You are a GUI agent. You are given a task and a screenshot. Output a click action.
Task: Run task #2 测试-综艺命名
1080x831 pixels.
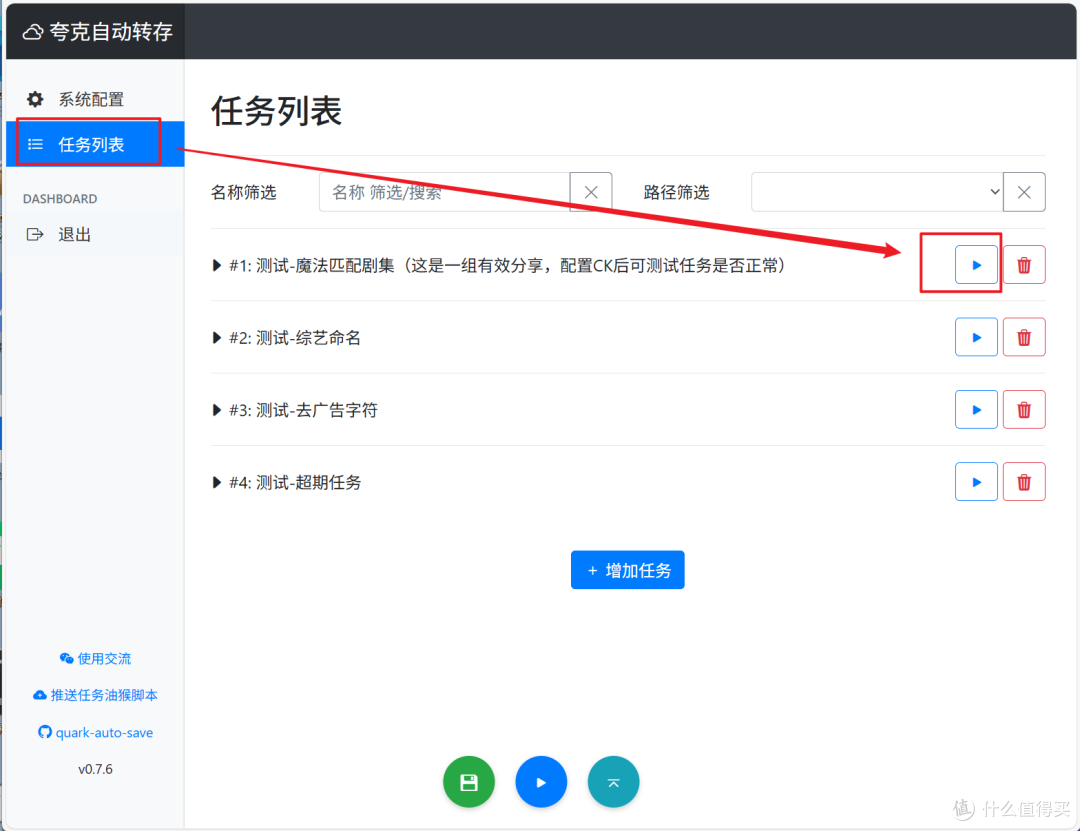point(976,337)
